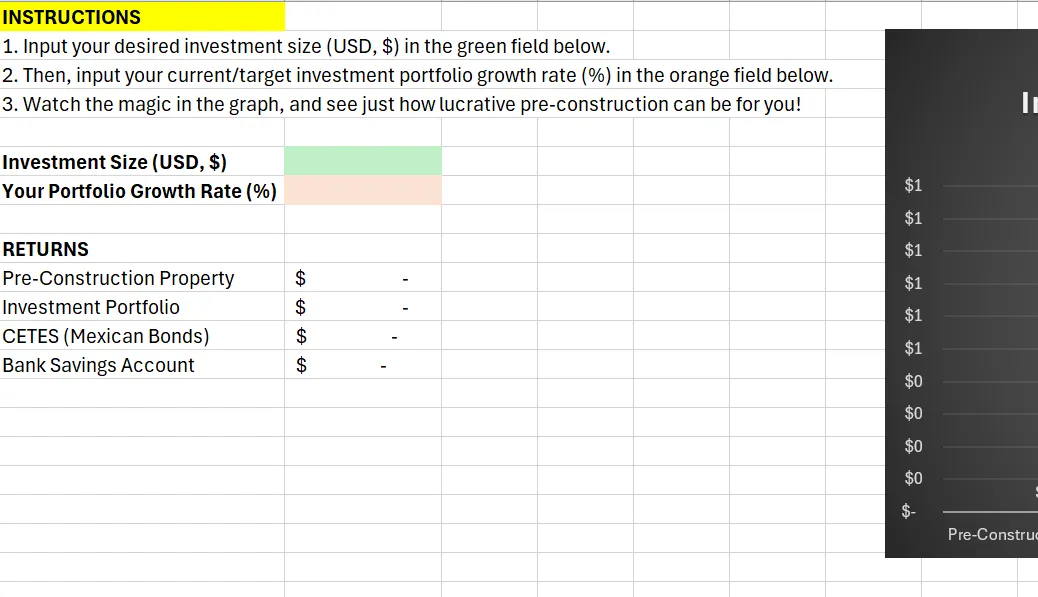The height and width of the screenshot is (597, 1038).
Task: Click the Pre-Construction Property label cell
Action: [142, 277]
